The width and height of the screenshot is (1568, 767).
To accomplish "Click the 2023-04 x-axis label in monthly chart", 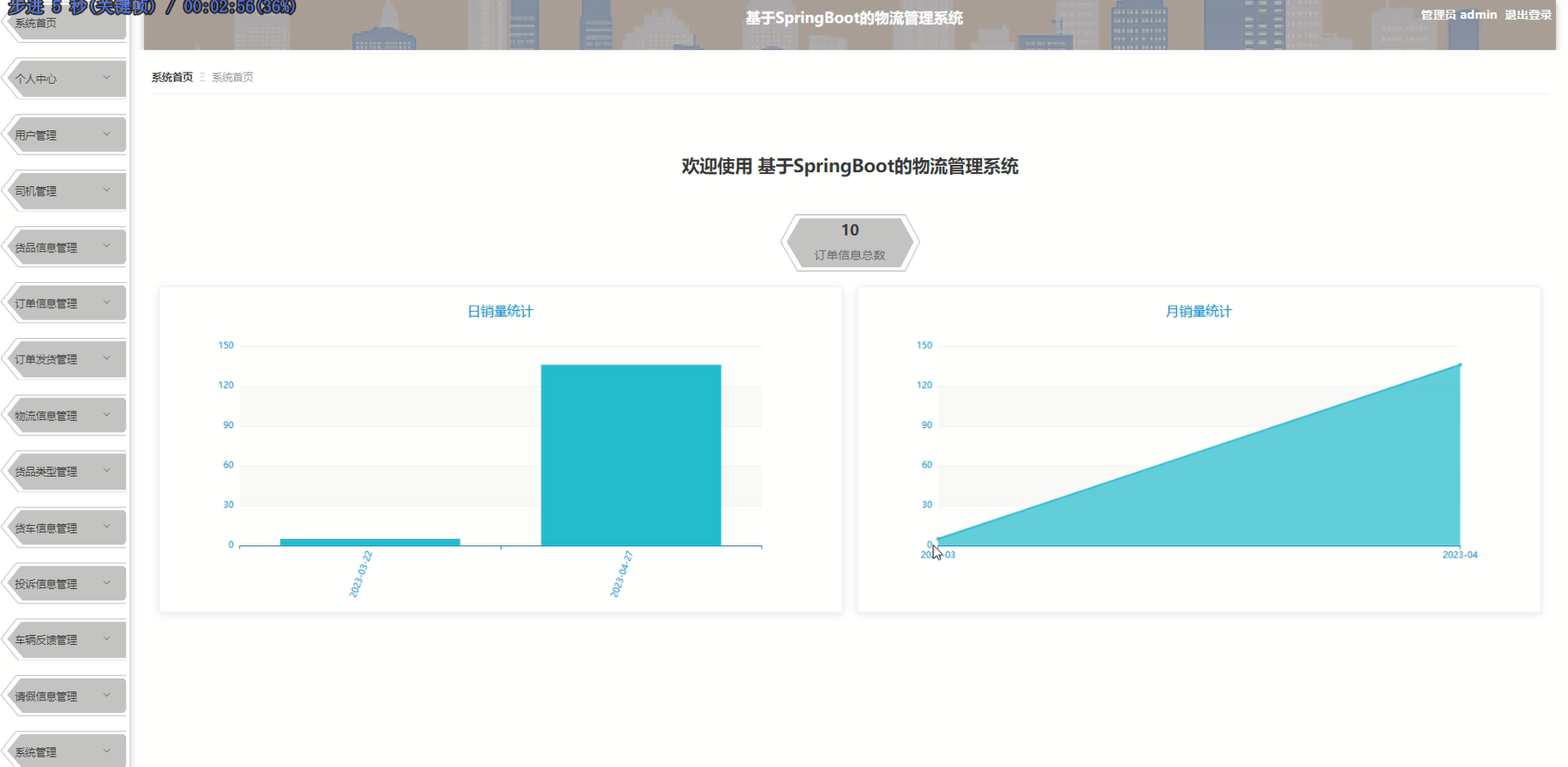I will pyautogui.click(x=1460, y=555).
